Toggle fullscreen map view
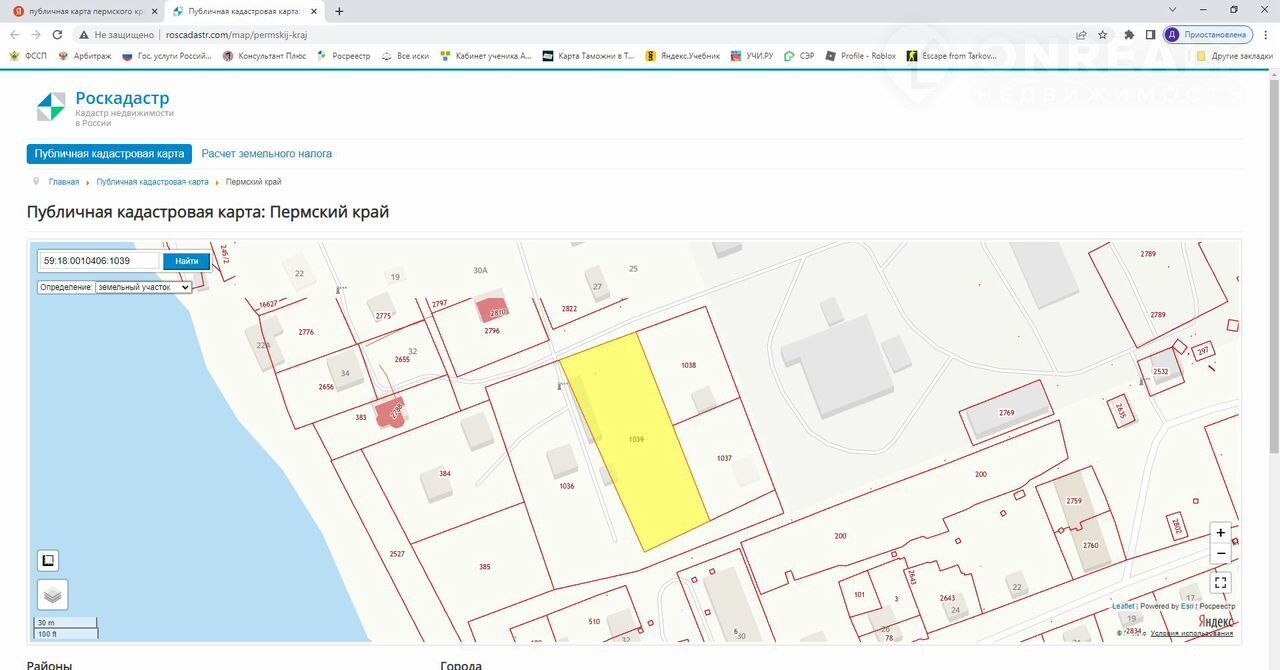Viewport: 1280px width, 670px height. pyautogui.click(x=1220, y=582)
